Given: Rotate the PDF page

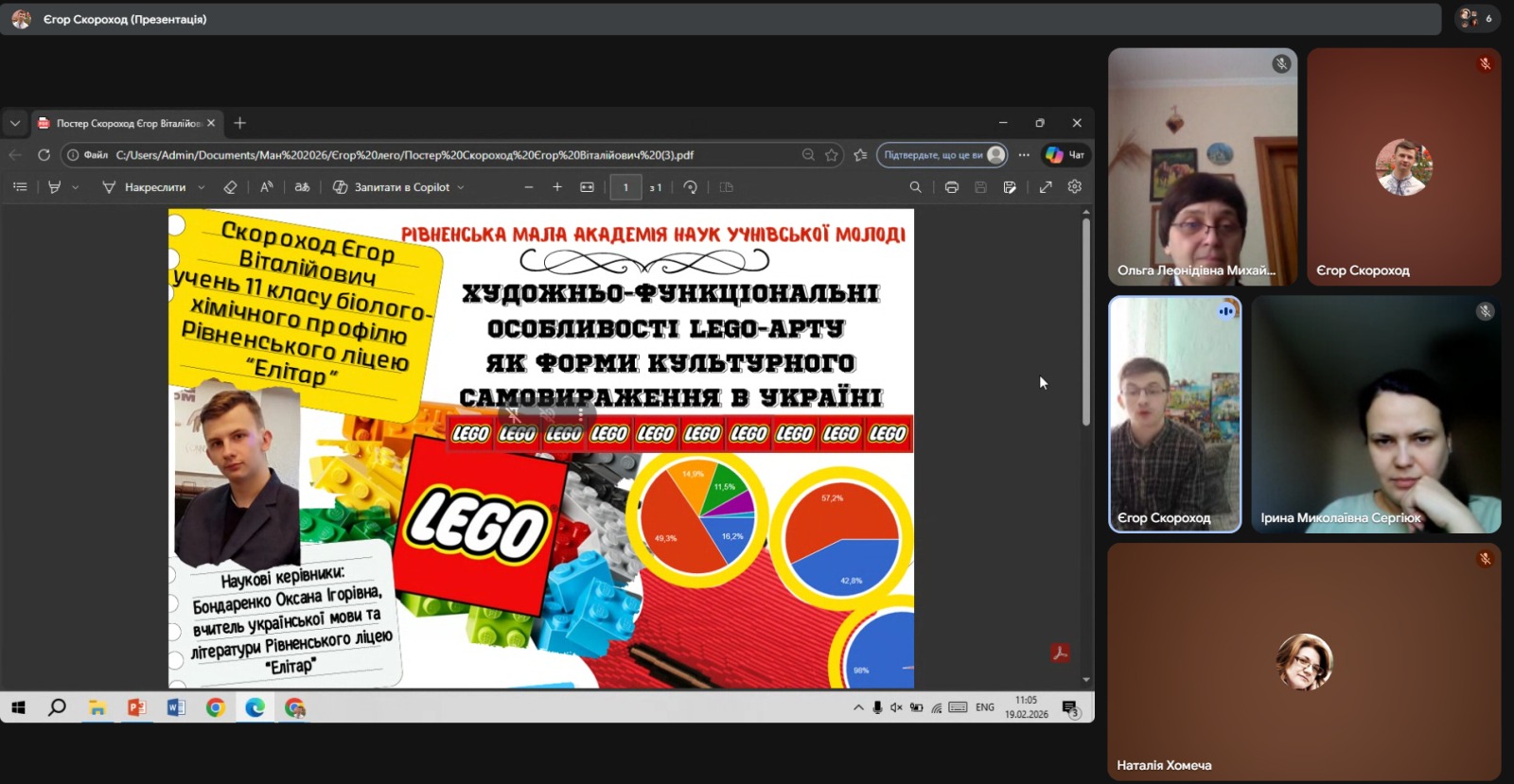Looking at the screenshot, I should click(x=691, y=187).
